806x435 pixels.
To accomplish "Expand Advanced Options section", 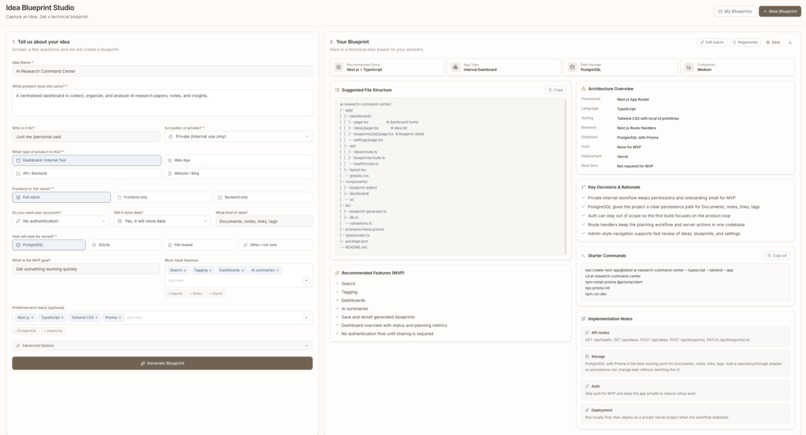I will pyautogui.click(x=162, y=346).
